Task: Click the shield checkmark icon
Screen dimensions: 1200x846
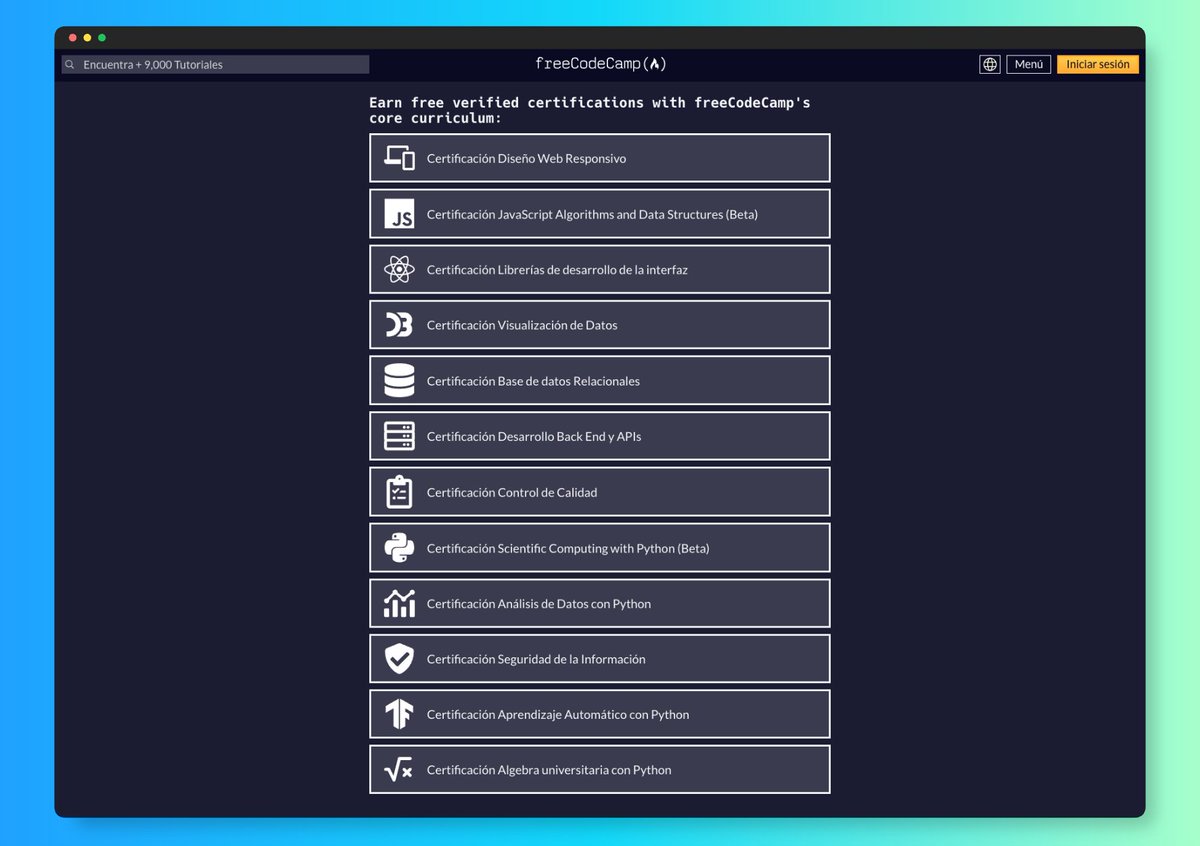Action: pos(399,659)
